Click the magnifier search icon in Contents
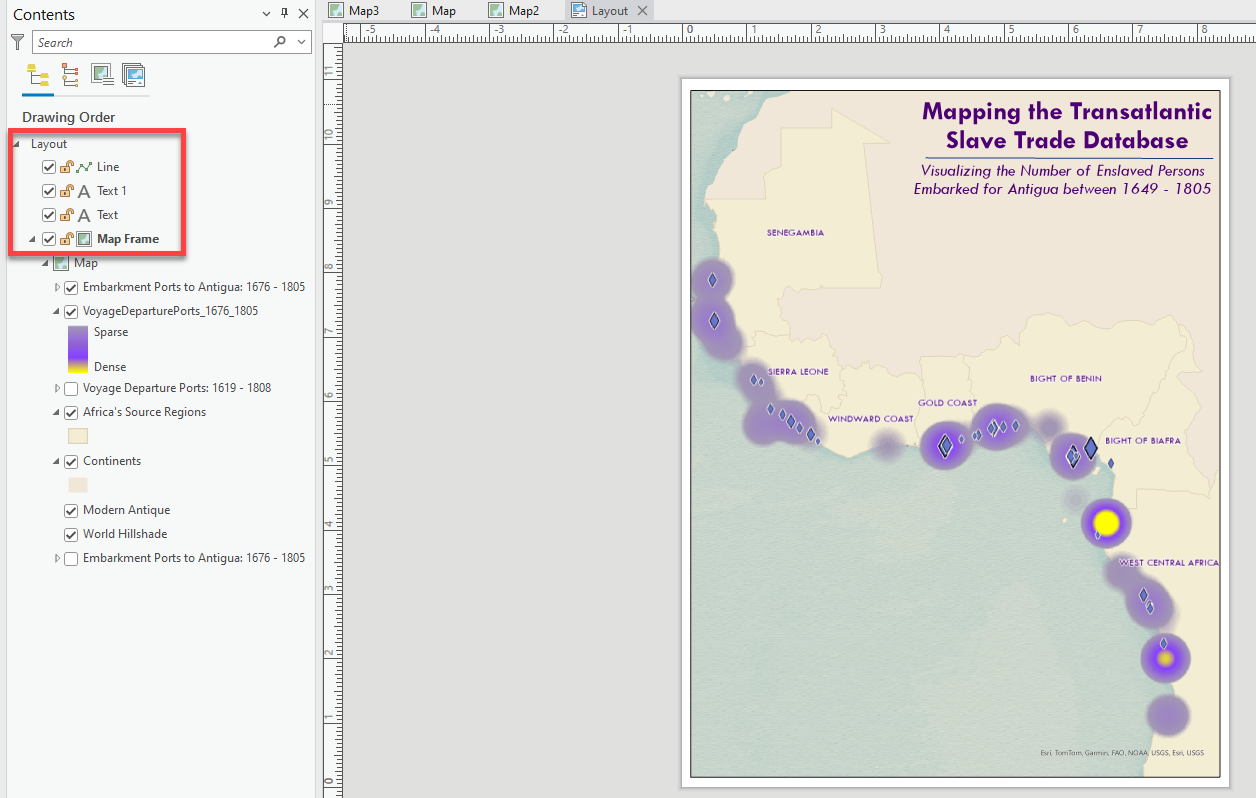 (280, 42)
